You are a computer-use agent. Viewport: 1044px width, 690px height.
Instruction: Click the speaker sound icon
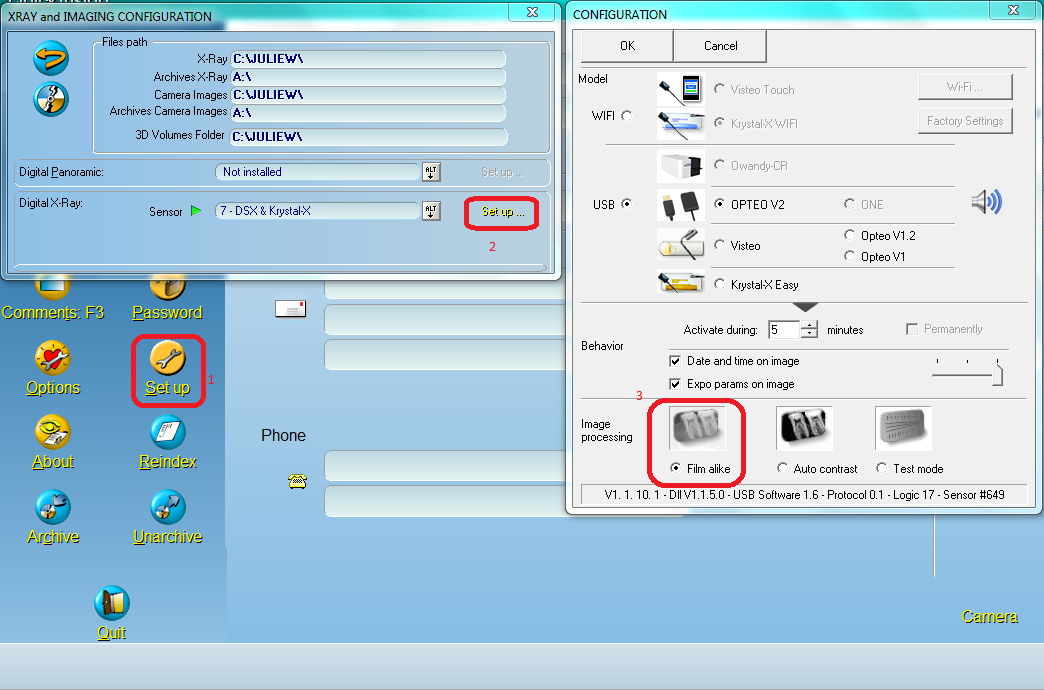tap(986, 203)
